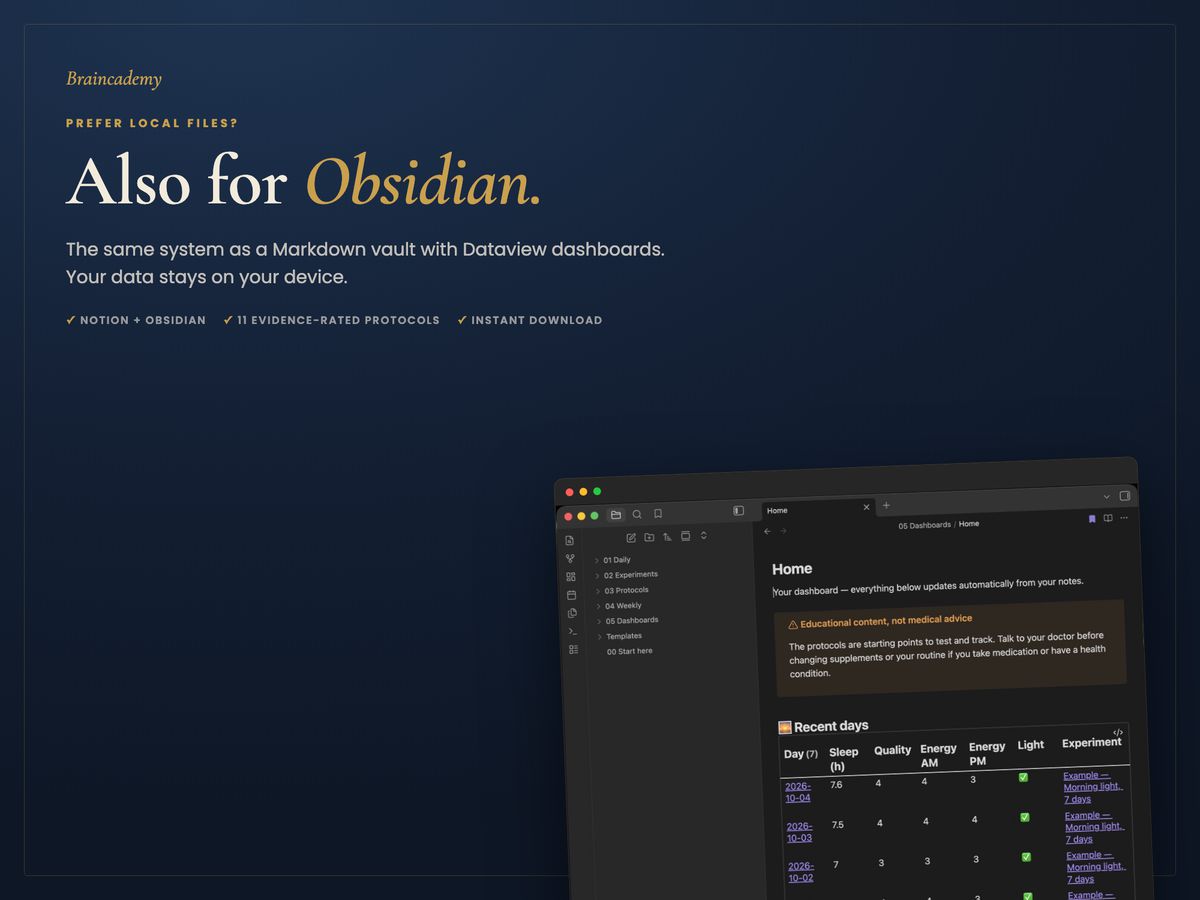Click the Light checkmark for 2026-10-04
1200x900 pixels.
pos(1023,777)
